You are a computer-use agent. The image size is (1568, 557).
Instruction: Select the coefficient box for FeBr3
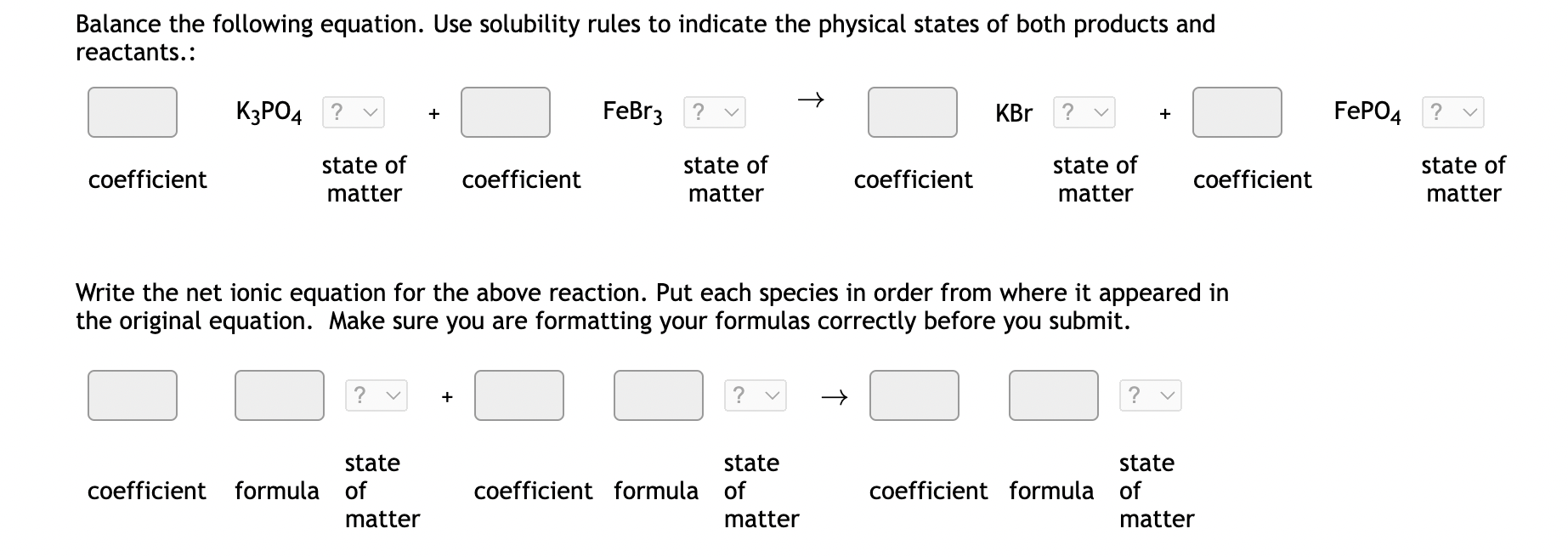coord(505,111)
